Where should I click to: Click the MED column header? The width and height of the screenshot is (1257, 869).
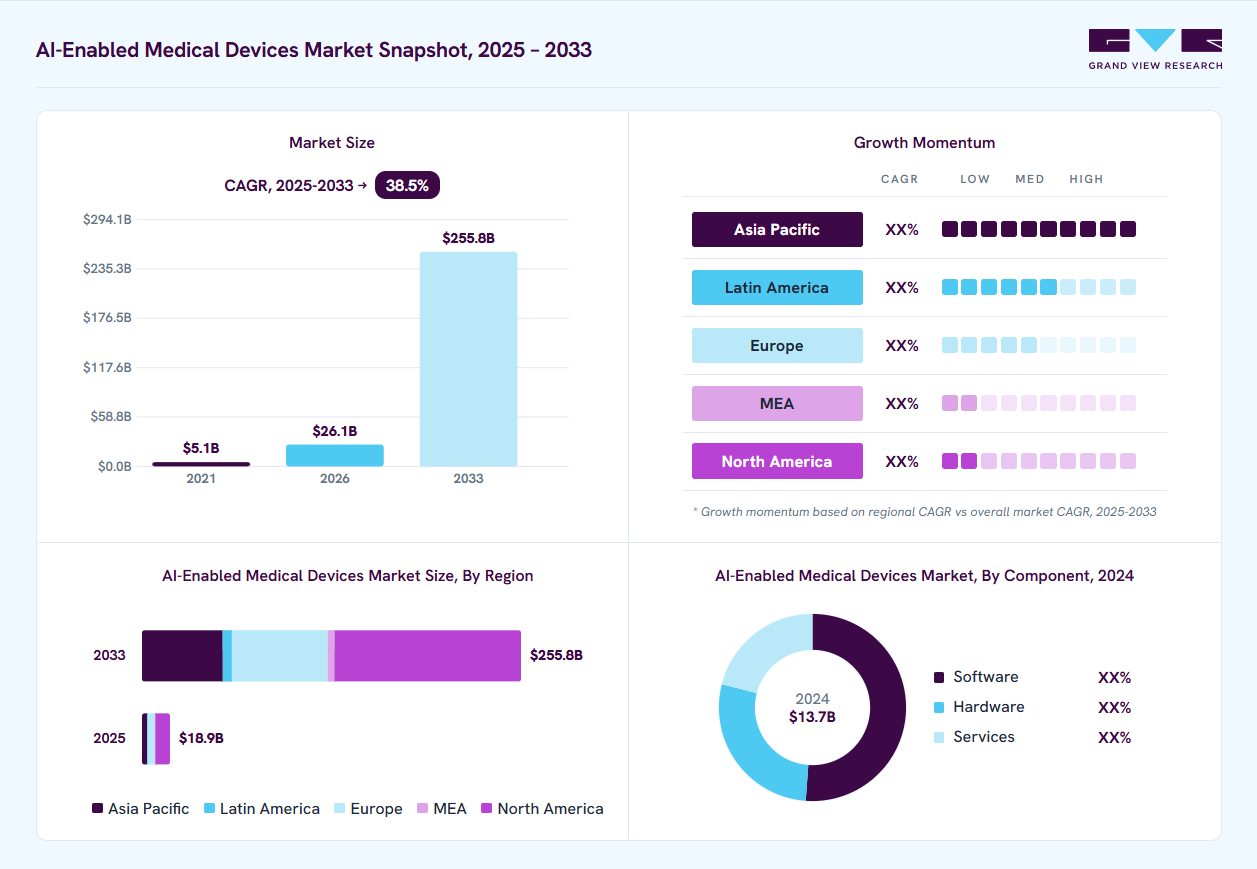tap(1030, 179)
